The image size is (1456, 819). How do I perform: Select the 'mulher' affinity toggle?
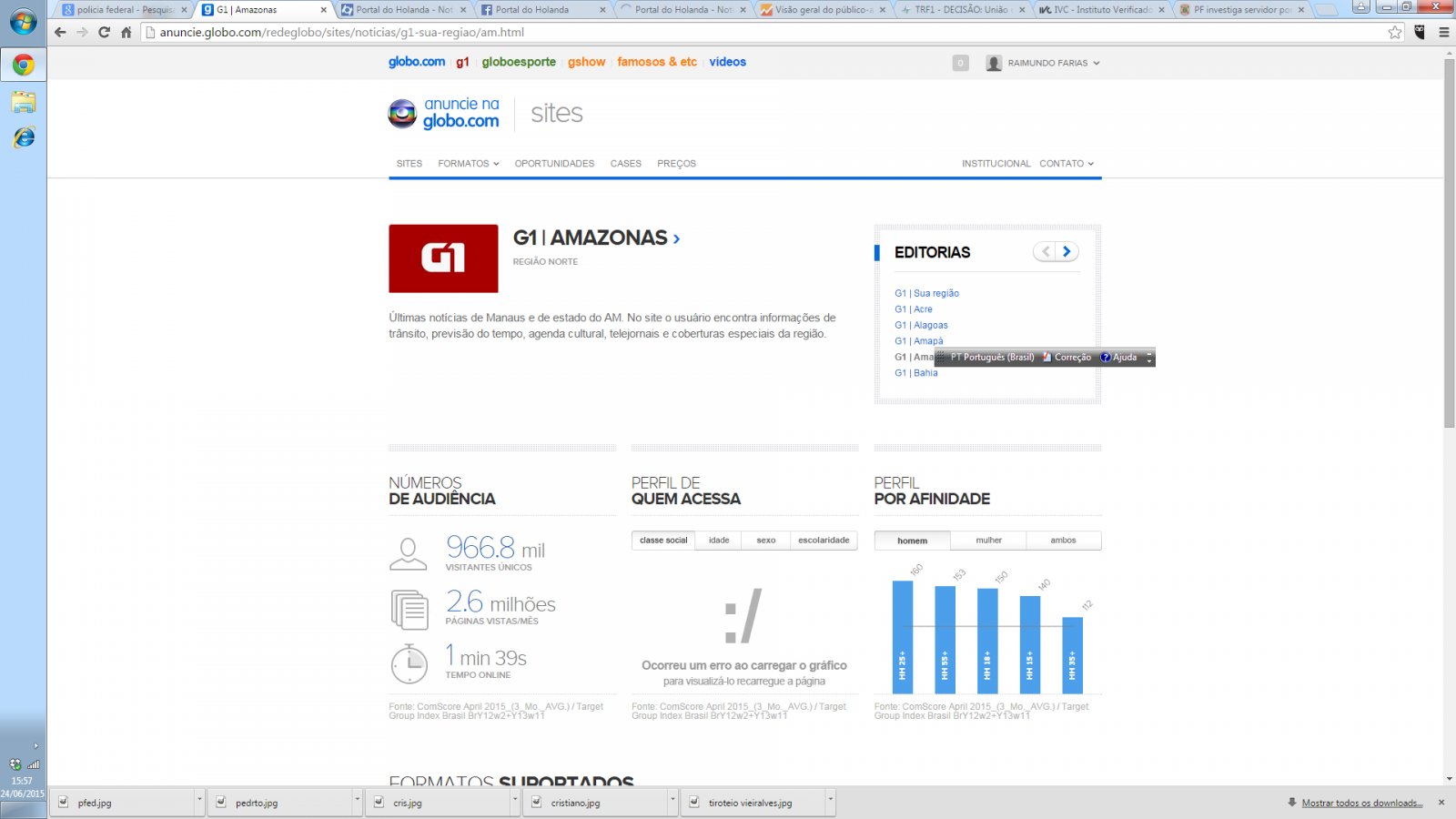[988, 541]
